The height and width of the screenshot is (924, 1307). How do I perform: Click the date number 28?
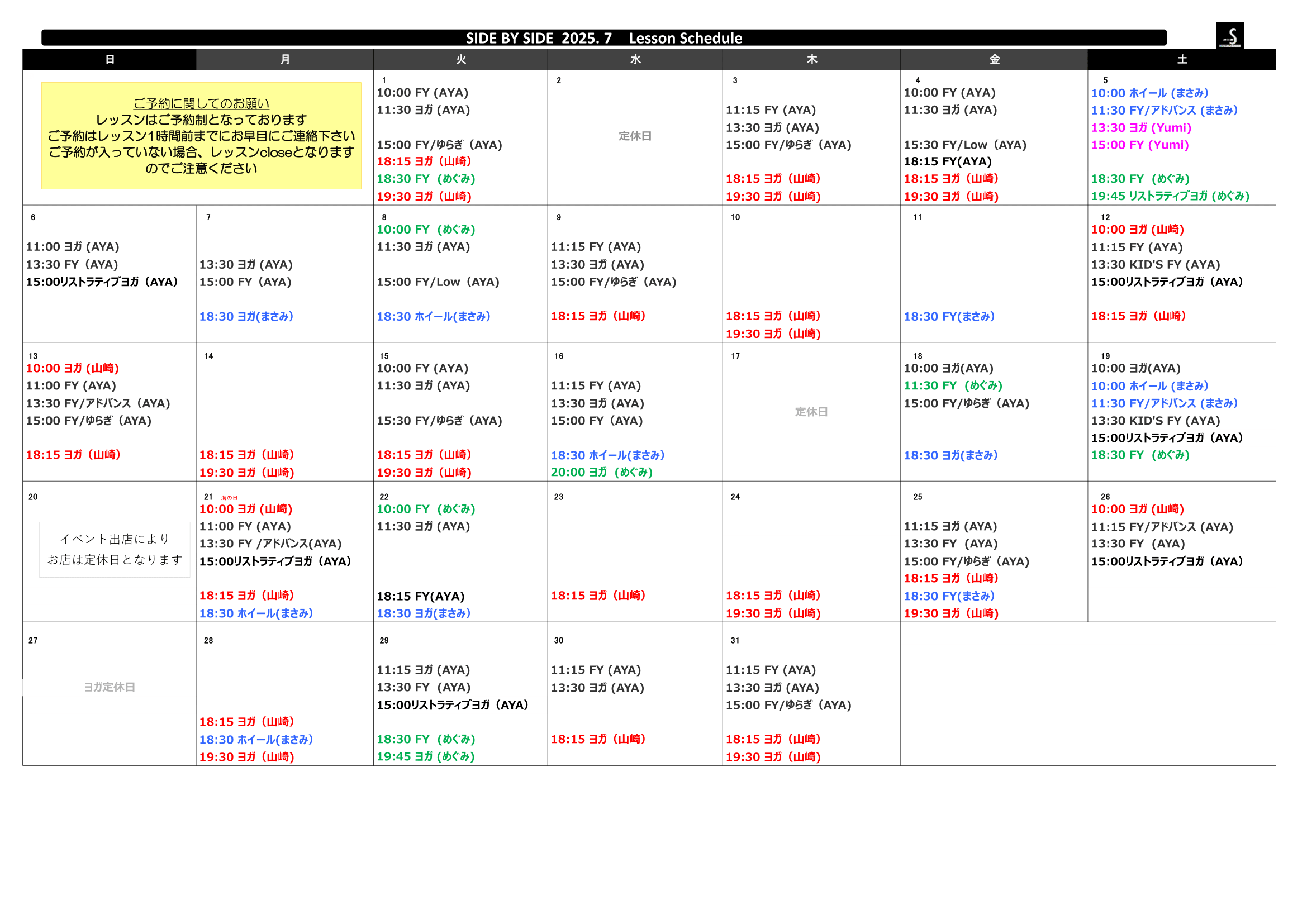pos(208,641)
